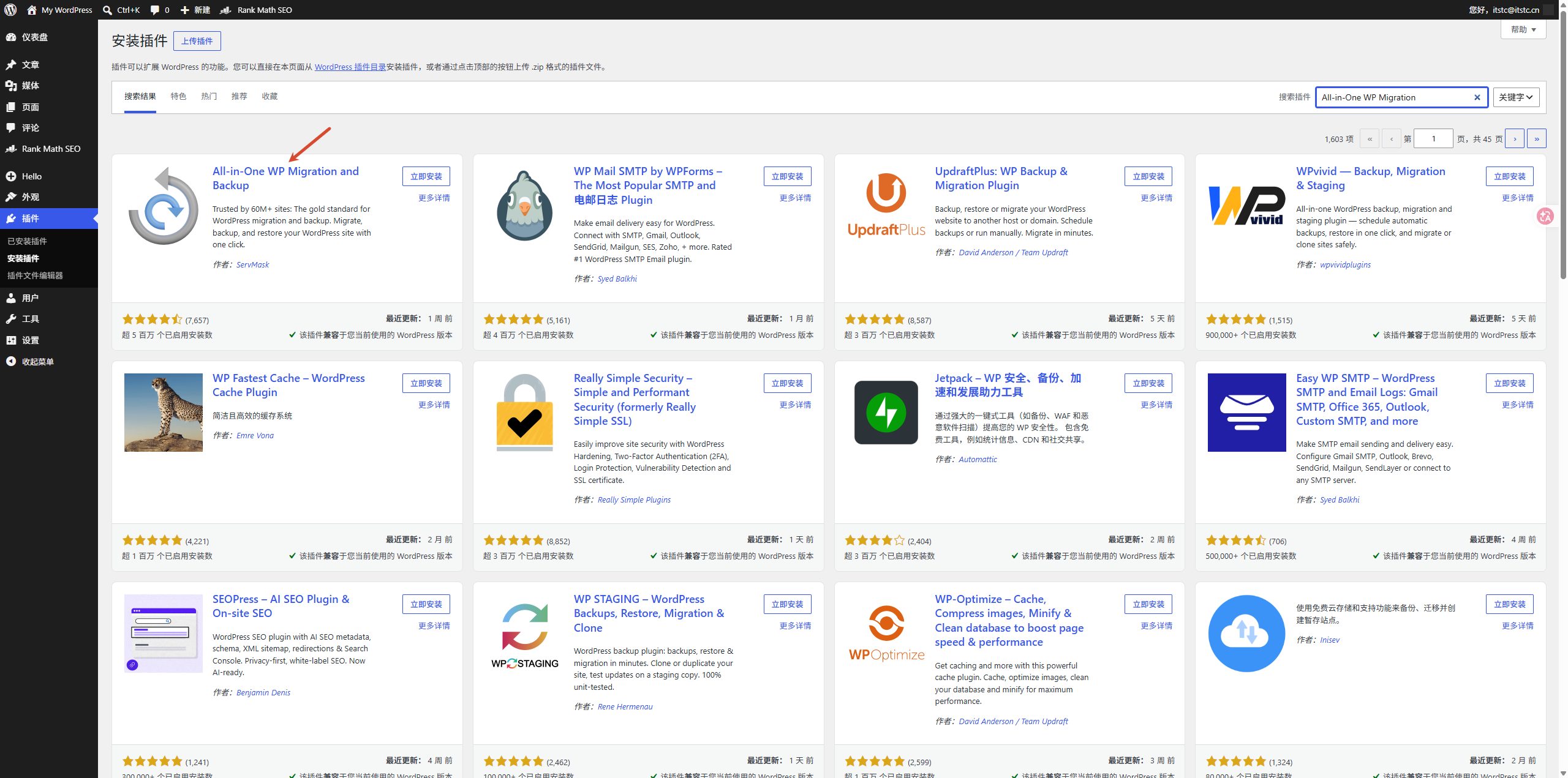Install WP STAGING plugin

coord(788,604)
